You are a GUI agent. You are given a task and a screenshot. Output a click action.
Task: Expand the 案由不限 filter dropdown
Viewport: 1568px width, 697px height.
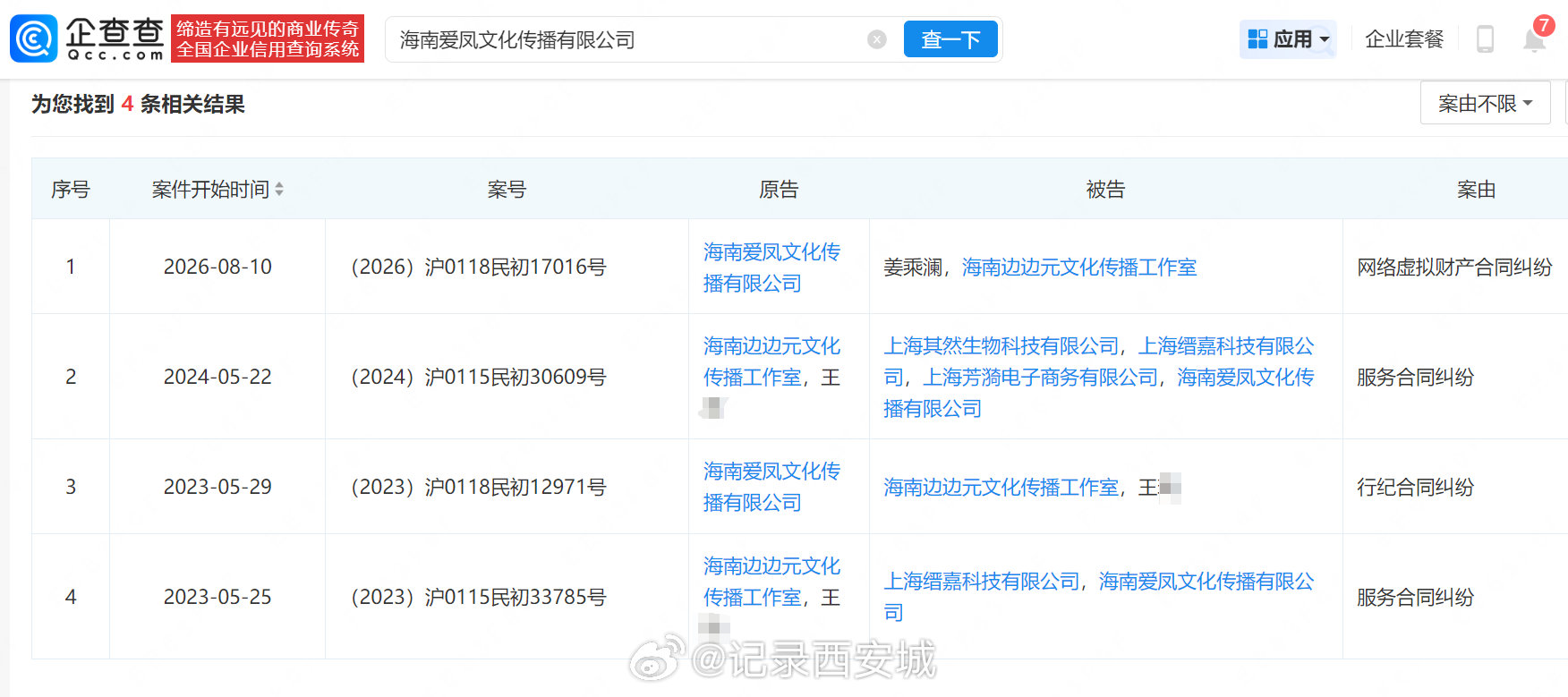point(1486,104)
